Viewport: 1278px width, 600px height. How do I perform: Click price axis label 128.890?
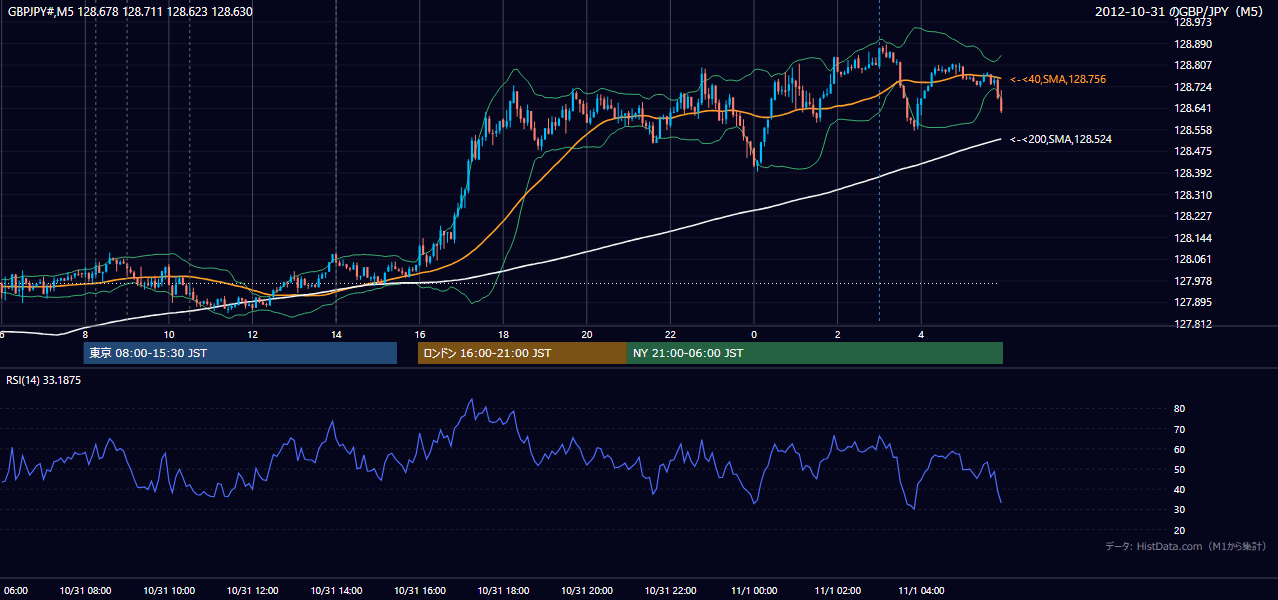point(1192,44)
